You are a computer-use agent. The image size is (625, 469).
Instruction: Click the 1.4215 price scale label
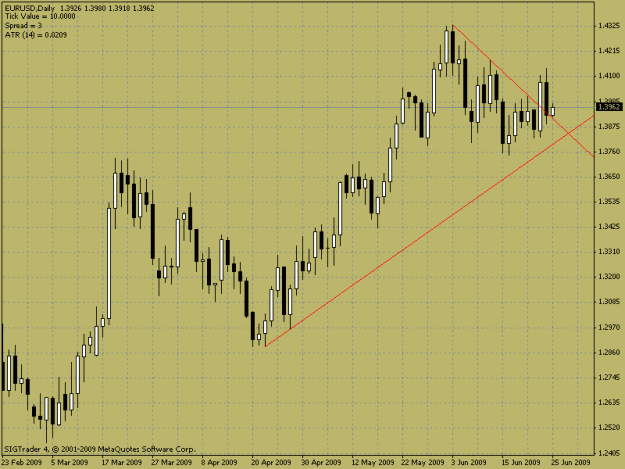point(609,51)
